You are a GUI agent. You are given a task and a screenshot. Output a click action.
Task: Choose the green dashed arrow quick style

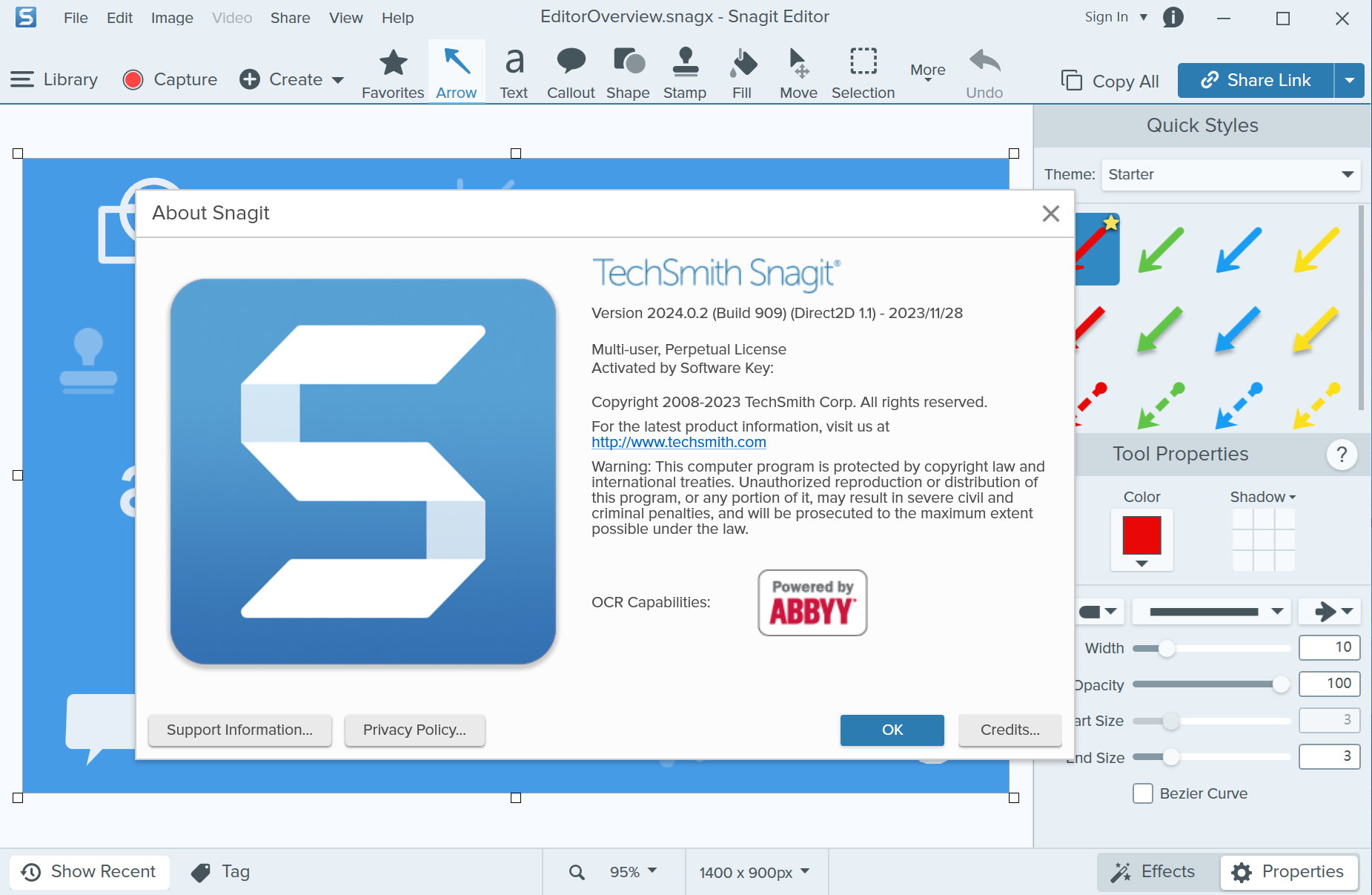(x=1161, y=405)
